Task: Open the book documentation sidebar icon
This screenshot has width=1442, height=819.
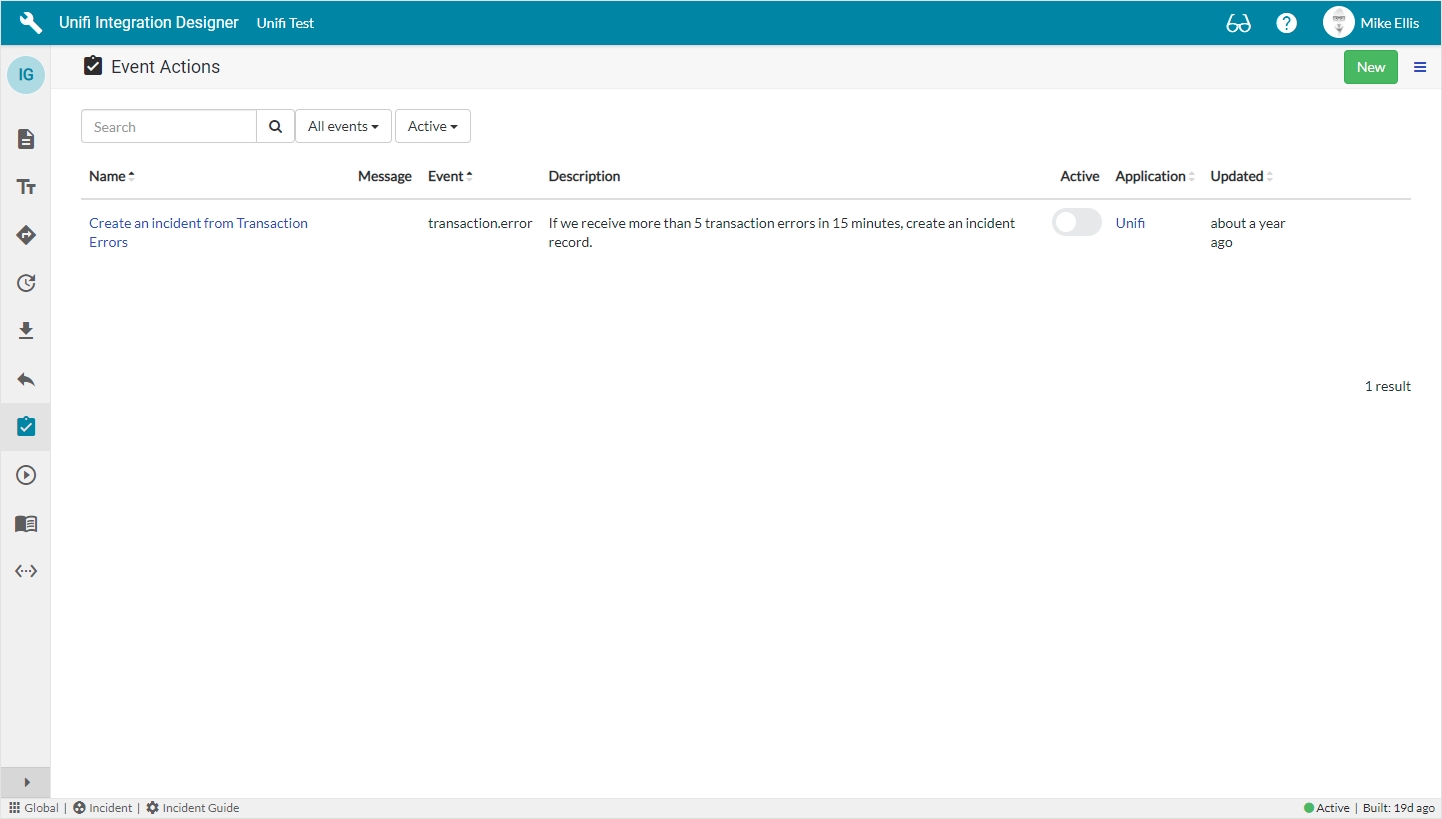Action: (26, 523)
